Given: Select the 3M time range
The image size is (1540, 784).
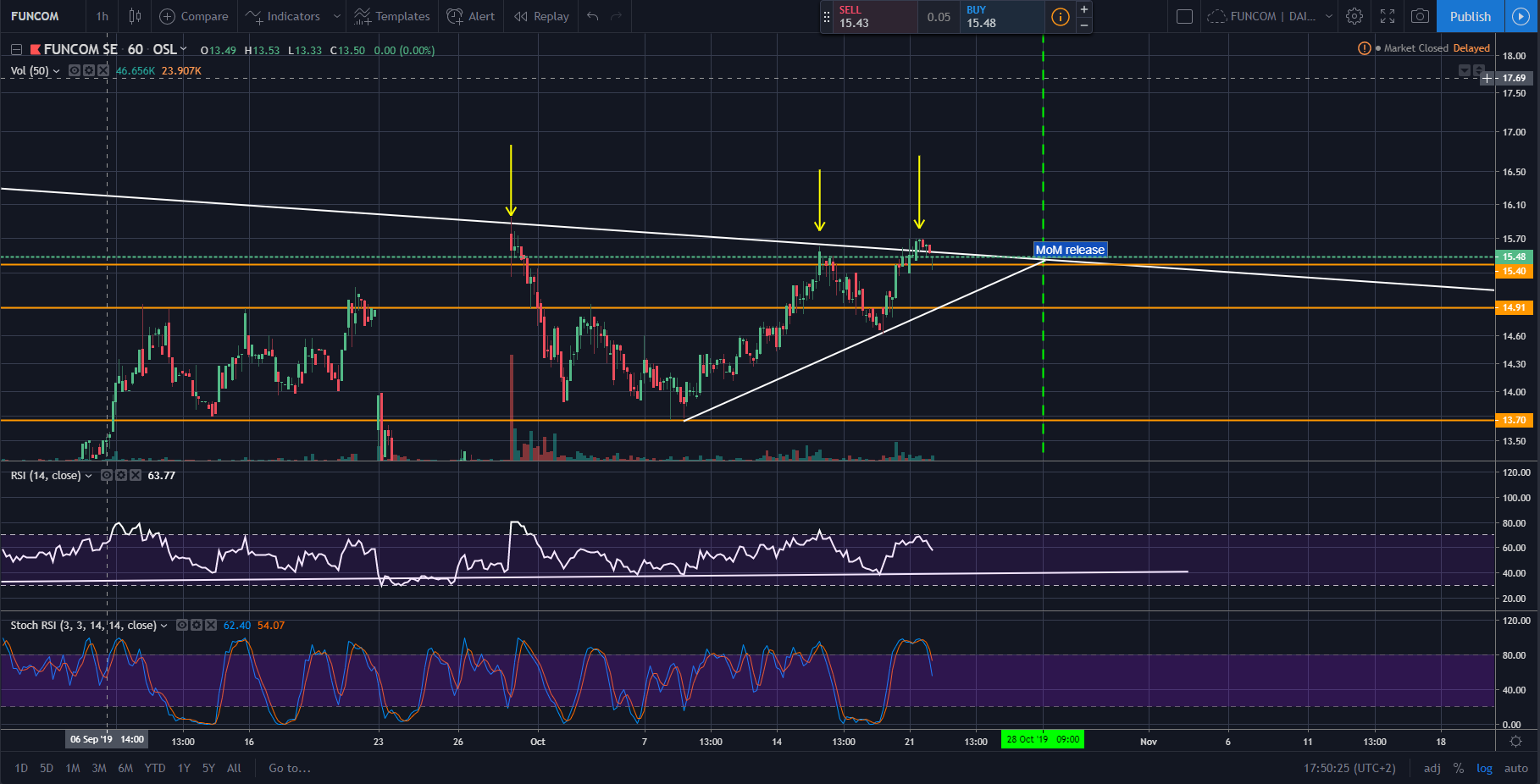Looking at the screenshot, I should pos(99,768).
